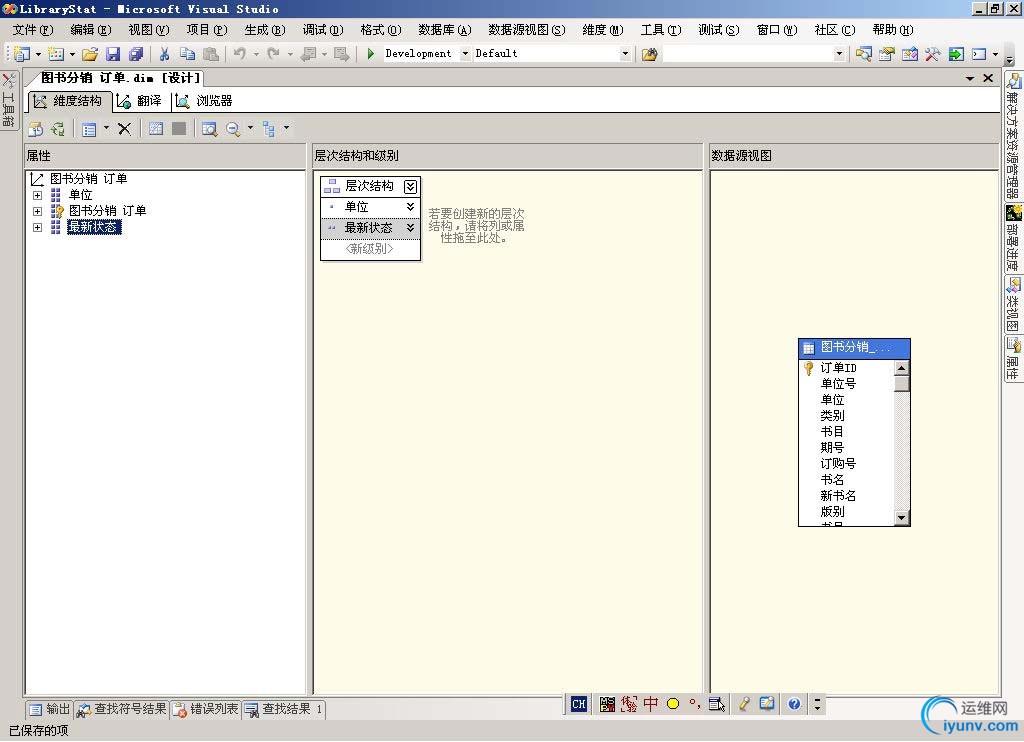This screenshot has height=742, width=1024.
Task: Collapse the 层次结构 hierarchy box chevron
Action: tap(410, 187)
